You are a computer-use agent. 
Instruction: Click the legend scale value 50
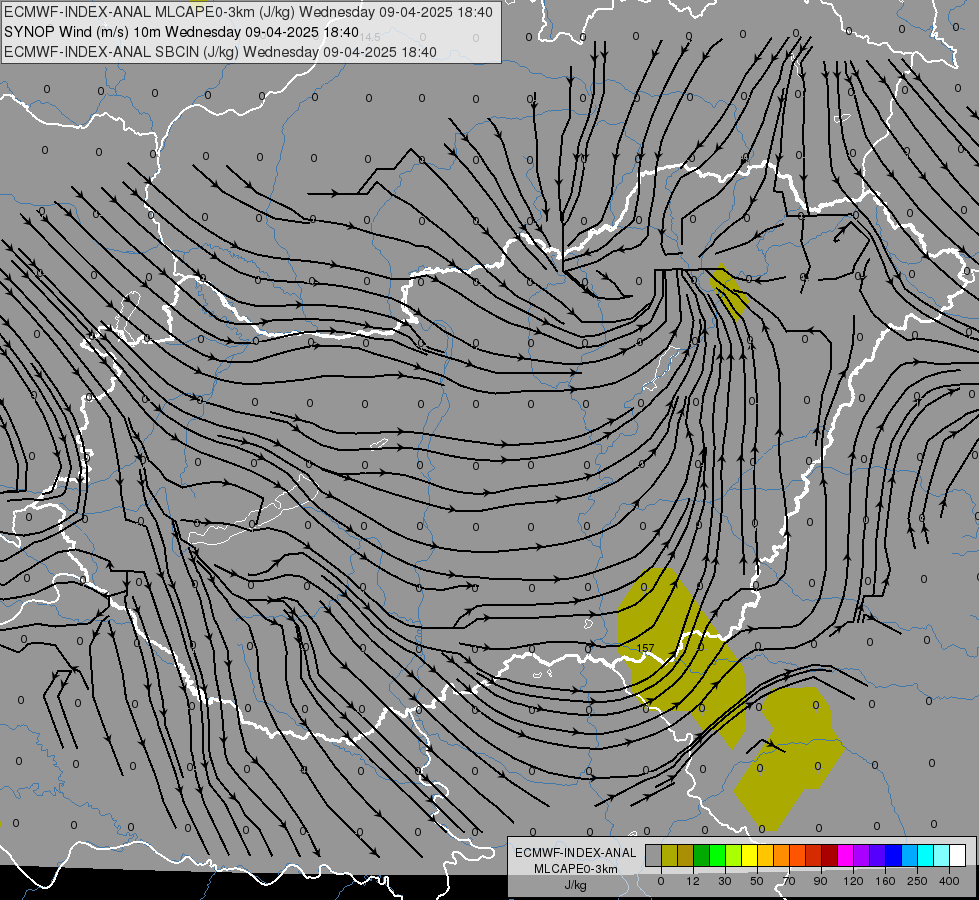tap(757, 881)
